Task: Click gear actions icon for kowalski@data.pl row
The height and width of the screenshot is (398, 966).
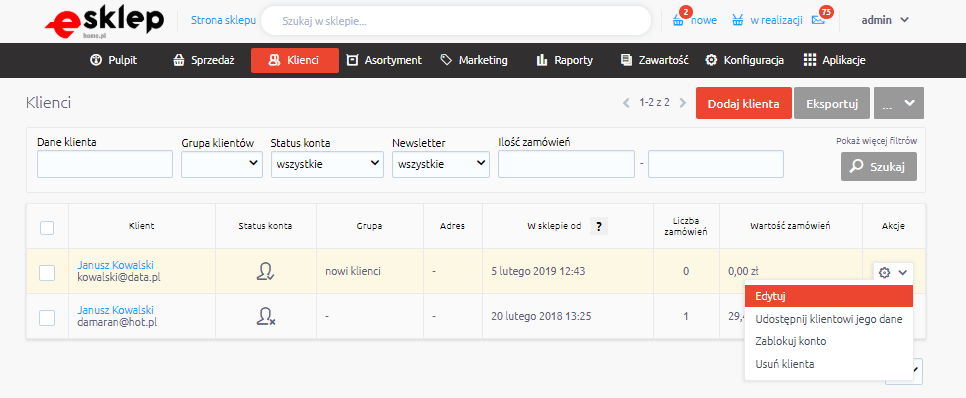Action: click(885, 272)
